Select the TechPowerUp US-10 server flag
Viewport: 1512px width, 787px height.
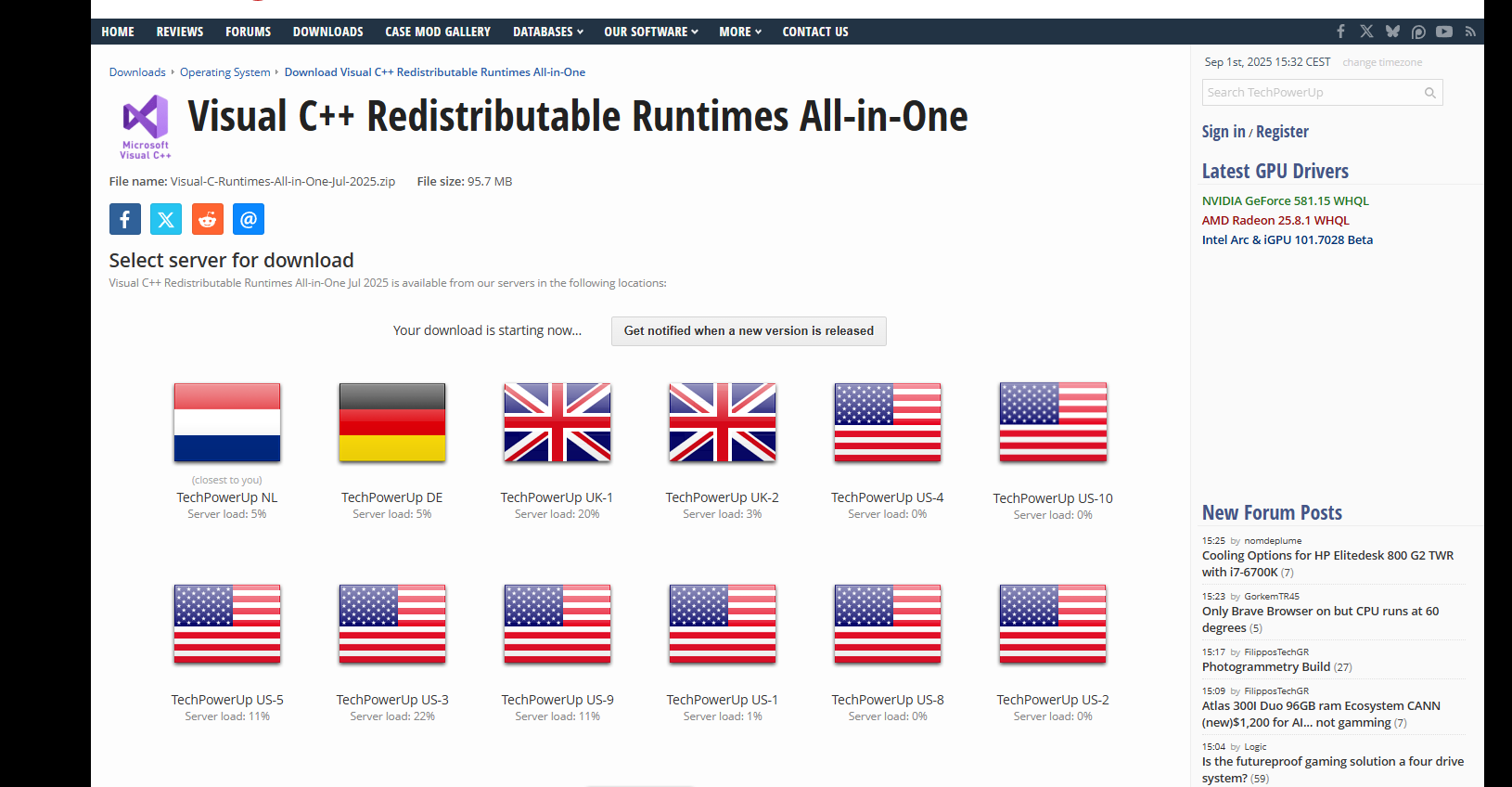[1053, 422]
